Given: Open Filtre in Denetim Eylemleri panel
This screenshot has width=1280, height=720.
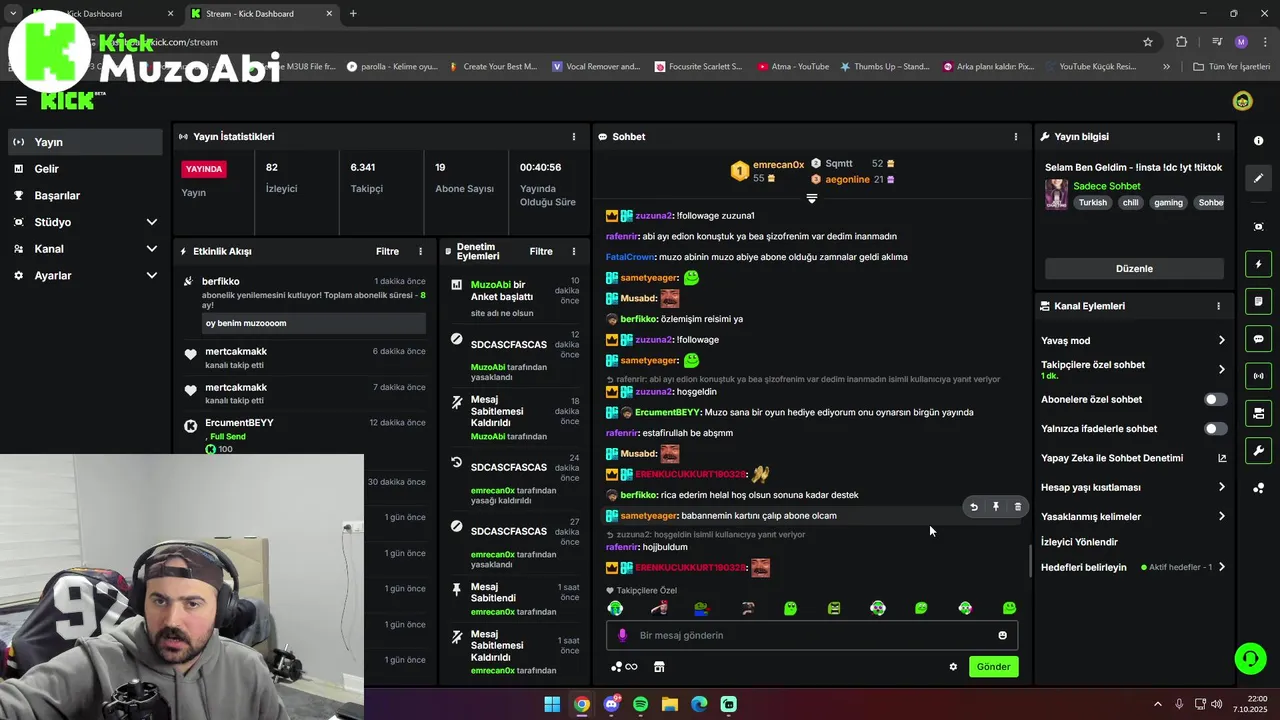Looking at the screenshot, I should pyautogui.click(x=541, y=252).
